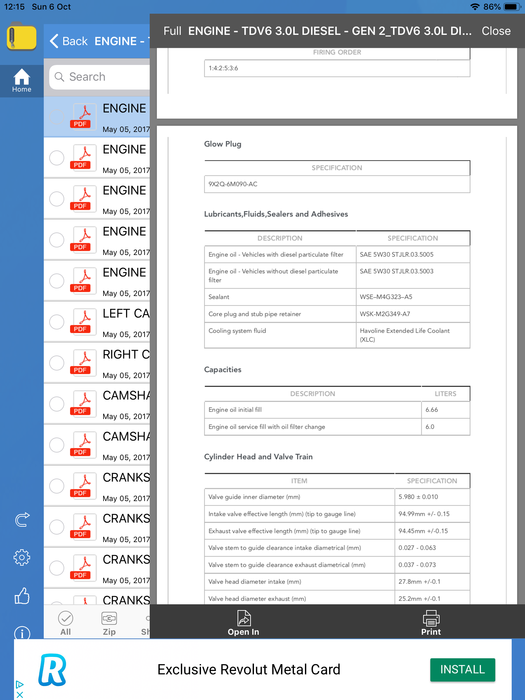The width and height of the screenshot is (525, 700).
Task: Open the LEFT CA PDF file icon
Action: [x=83, y=321]
